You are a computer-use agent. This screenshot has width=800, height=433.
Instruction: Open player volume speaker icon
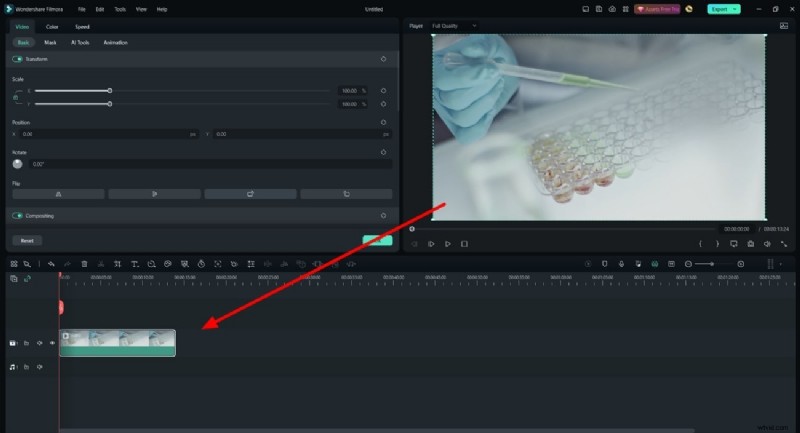click(x=767, y=244)
